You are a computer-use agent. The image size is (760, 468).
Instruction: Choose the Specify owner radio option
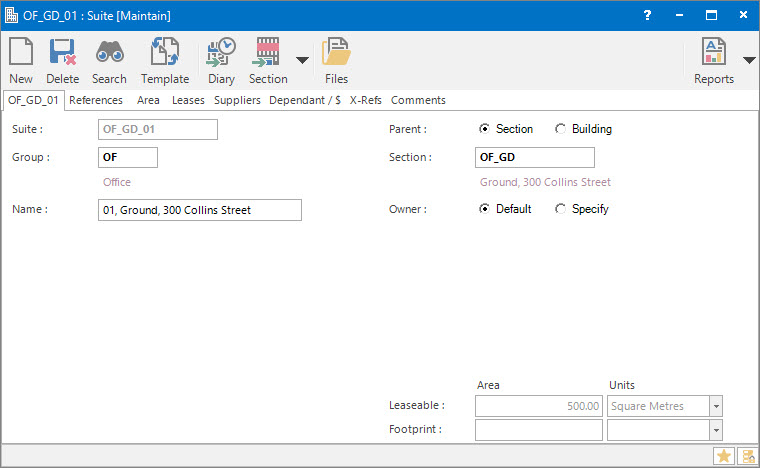[x=560, y=209]
